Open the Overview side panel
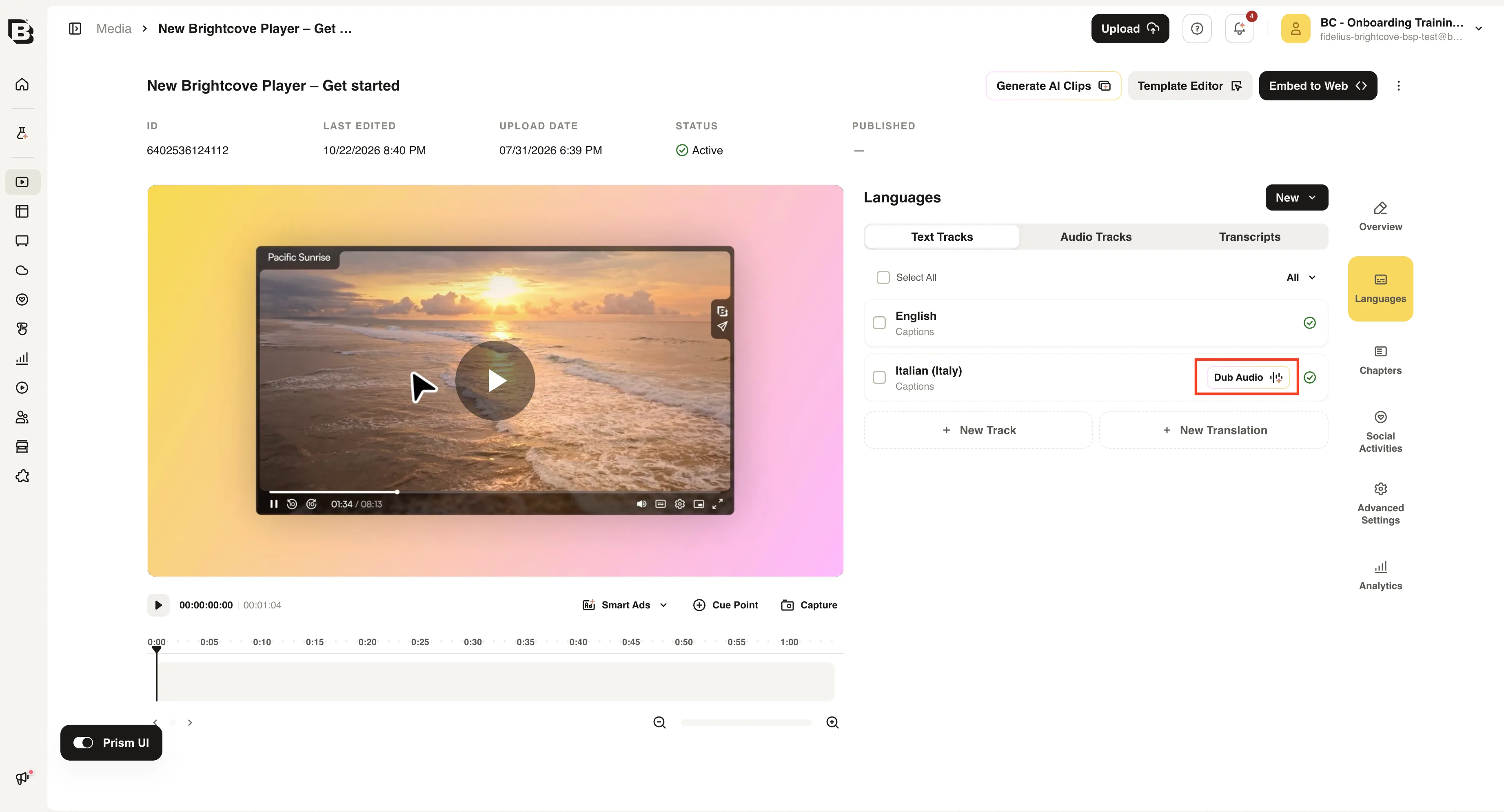This screenshot has width=1504, height=812. tap(1380, 217)
